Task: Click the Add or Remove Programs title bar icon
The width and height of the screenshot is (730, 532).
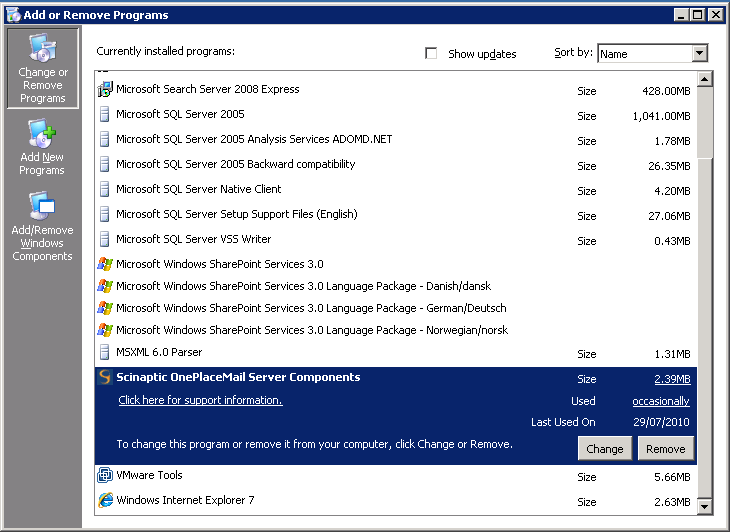Action: tap(14, 15)
